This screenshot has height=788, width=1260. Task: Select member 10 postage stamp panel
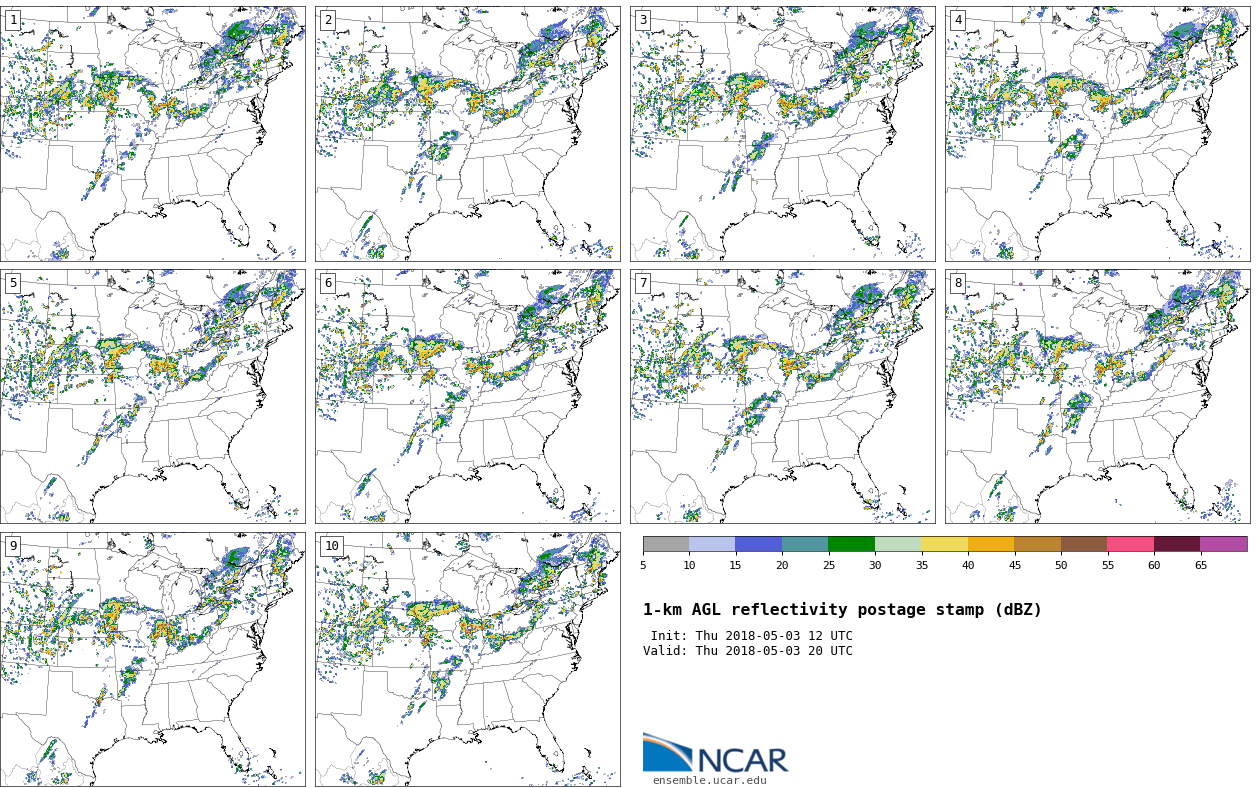[468, 659]
